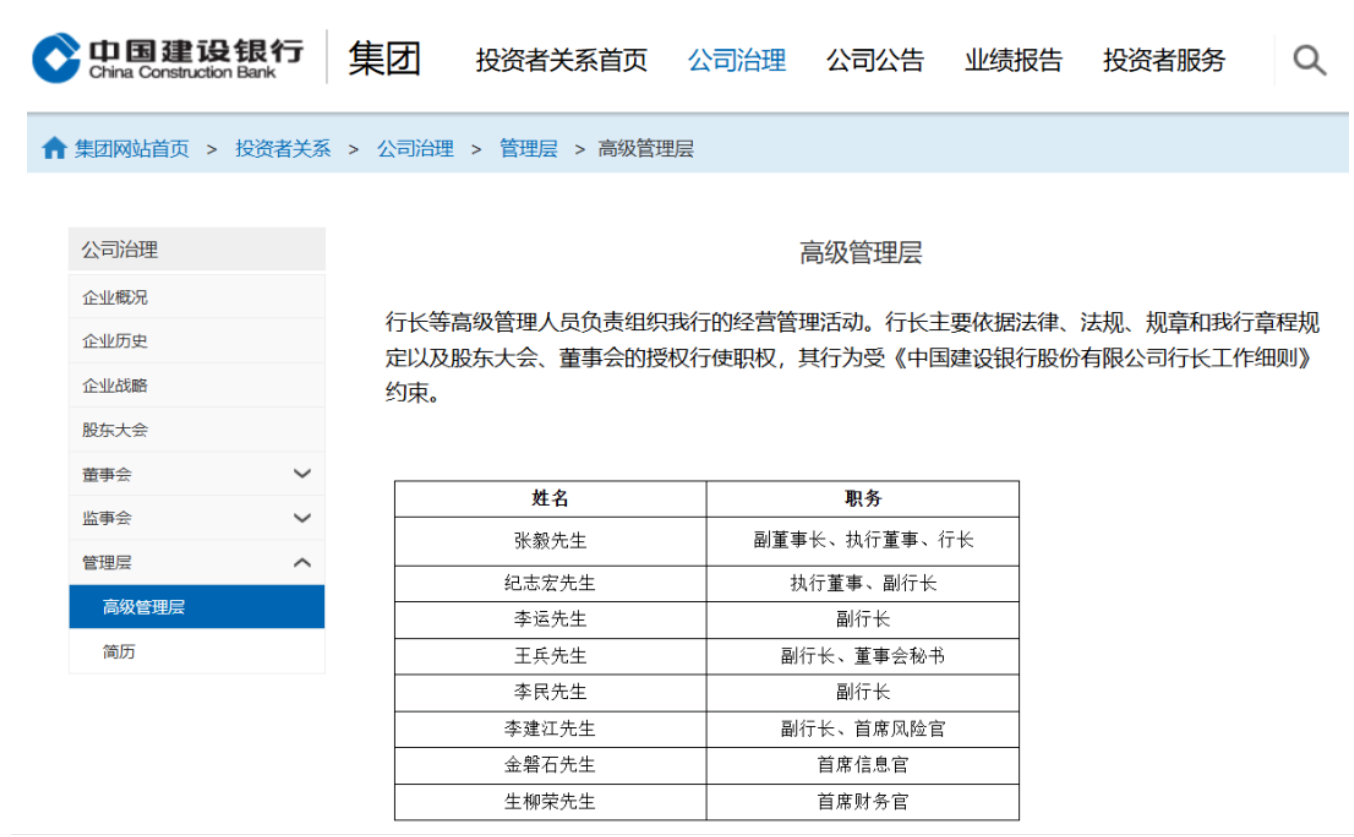The width and height of the screenshot is (1354, 837).
Task: Click the China Construction Bank logo
Action: pos(167,58)
